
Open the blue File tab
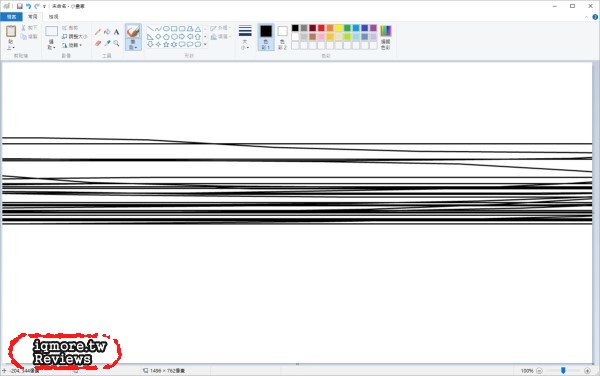pos(11,17)
